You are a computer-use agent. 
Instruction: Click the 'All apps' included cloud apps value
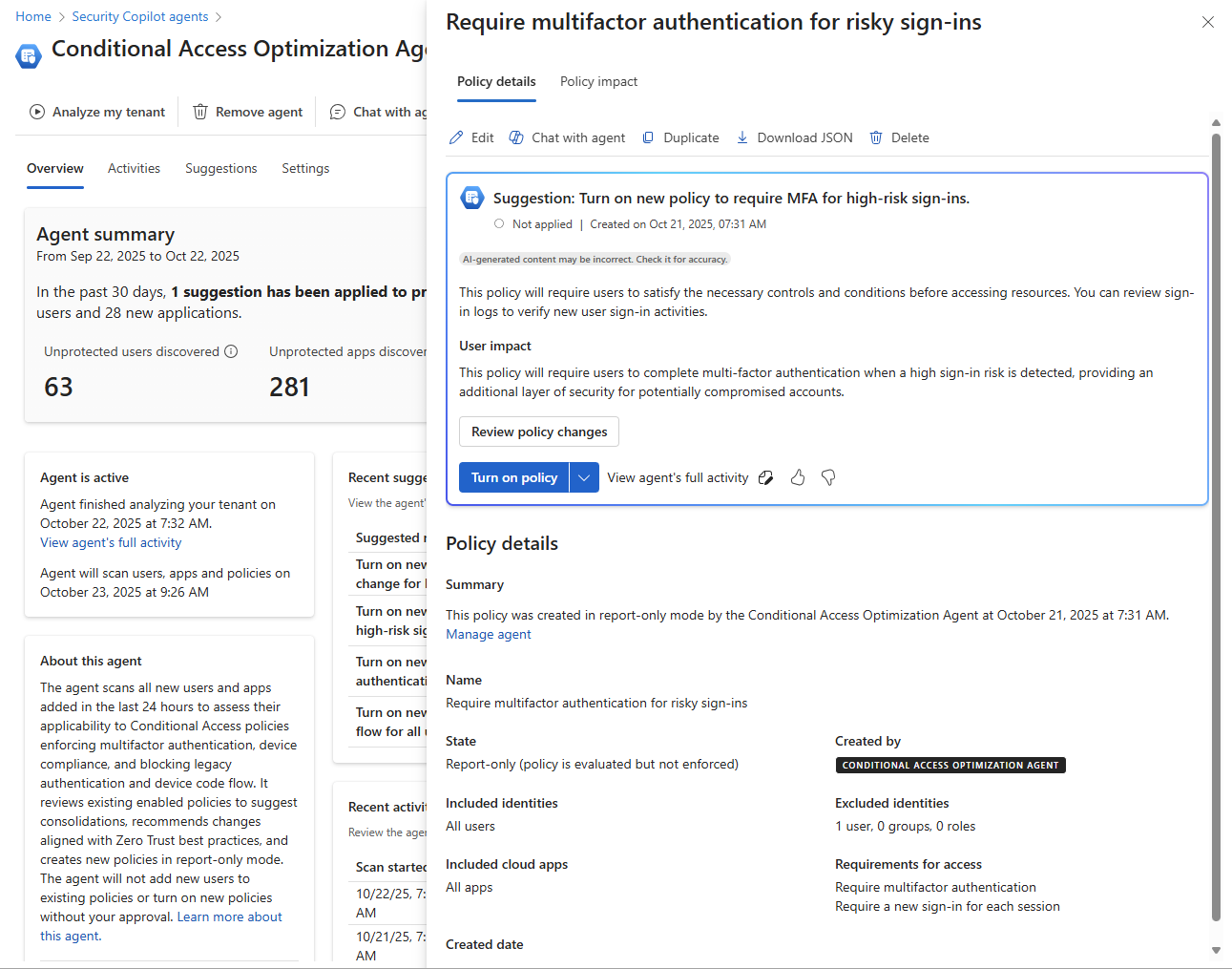coord(470,887)
